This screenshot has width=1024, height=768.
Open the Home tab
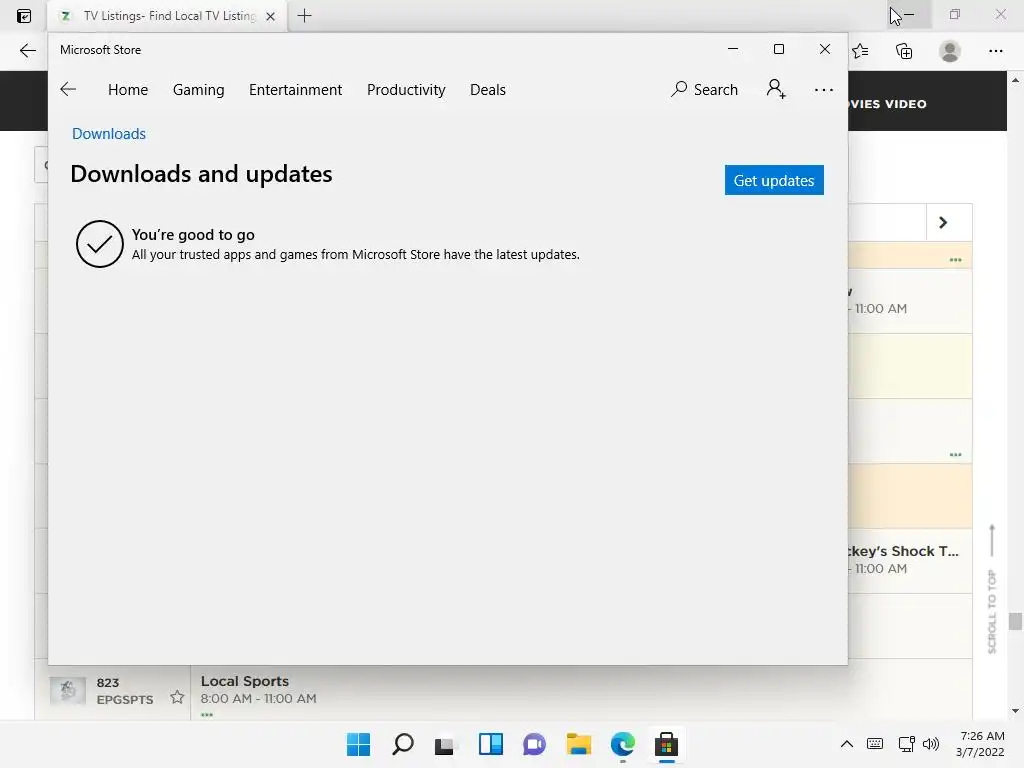pyautogui.click(x=128, y=89)
